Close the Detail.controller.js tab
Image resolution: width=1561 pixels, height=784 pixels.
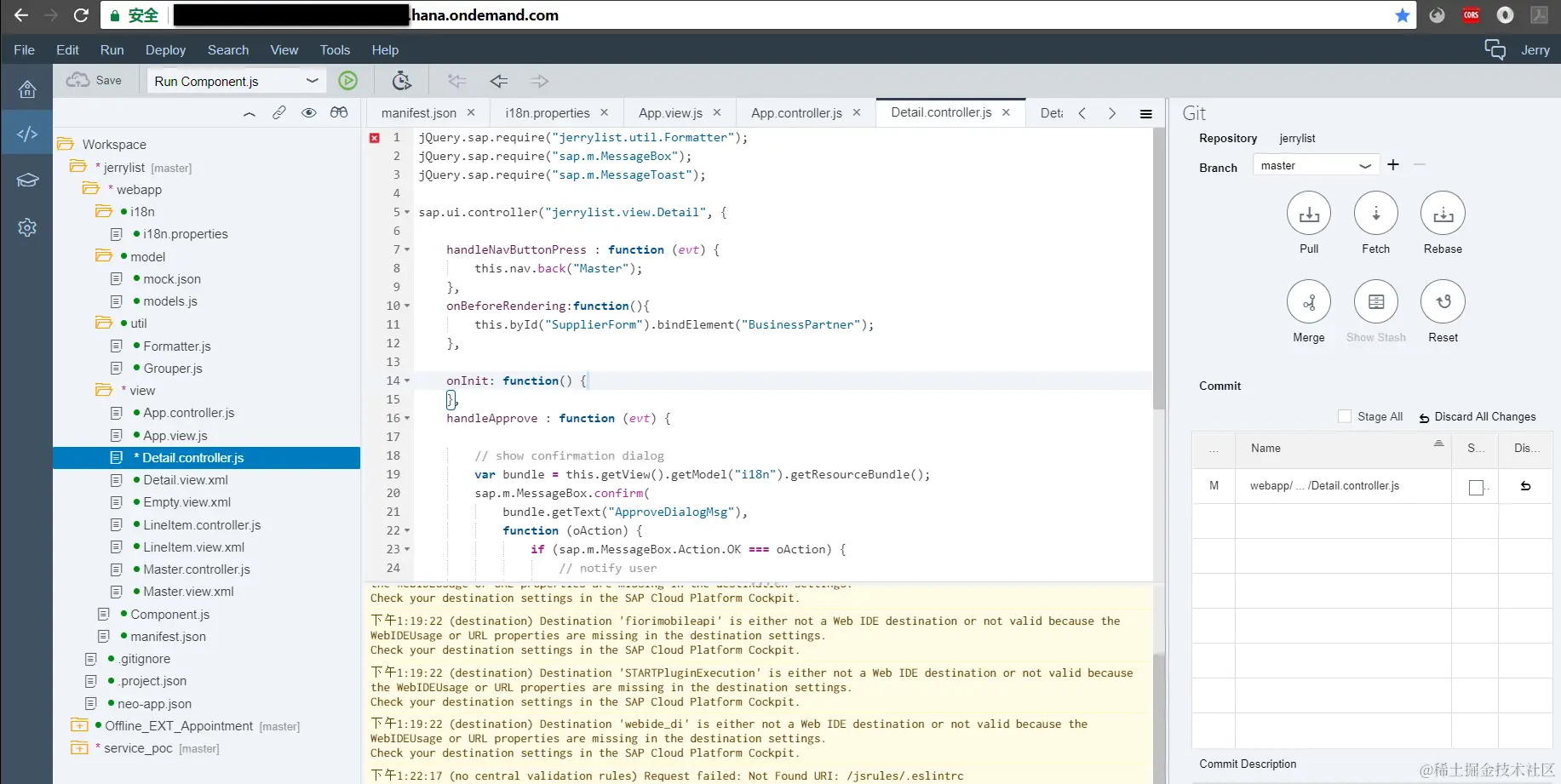click(x=1006, y=112)
